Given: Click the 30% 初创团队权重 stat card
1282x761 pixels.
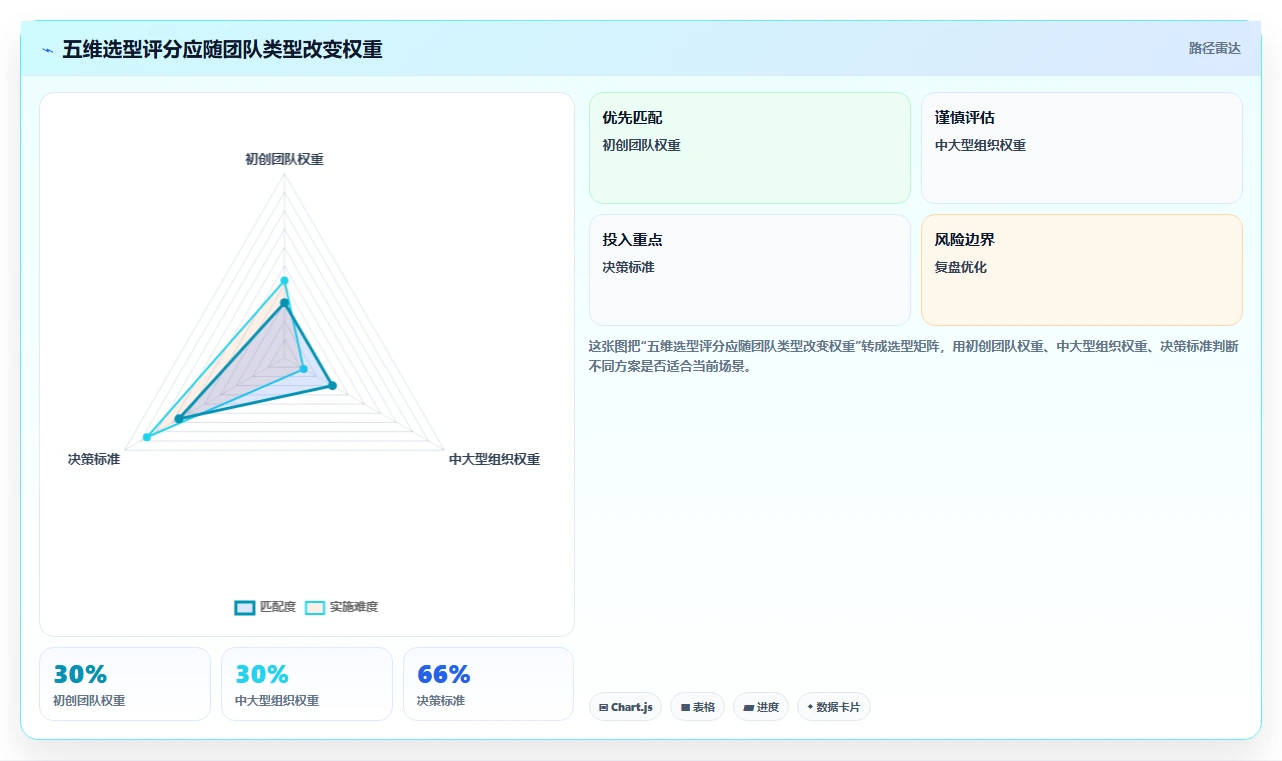Looking at the screenshot, I should click(125, 684).
